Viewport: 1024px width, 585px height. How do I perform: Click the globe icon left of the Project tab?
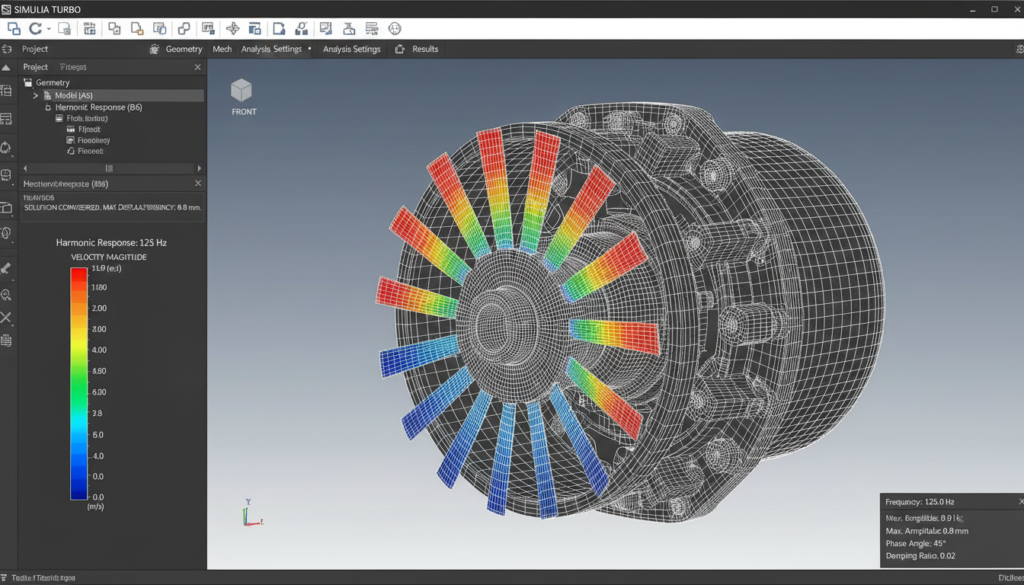(x=7, y=49)
